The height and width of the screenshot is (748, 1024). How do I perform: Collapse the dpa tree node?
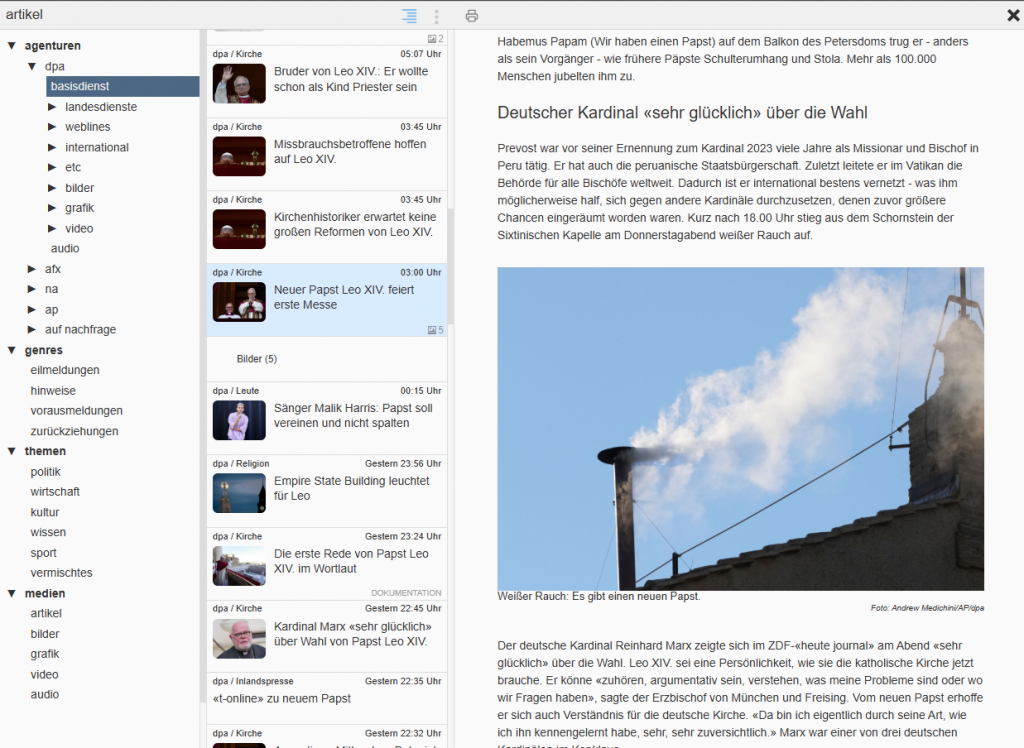[32, 66]
